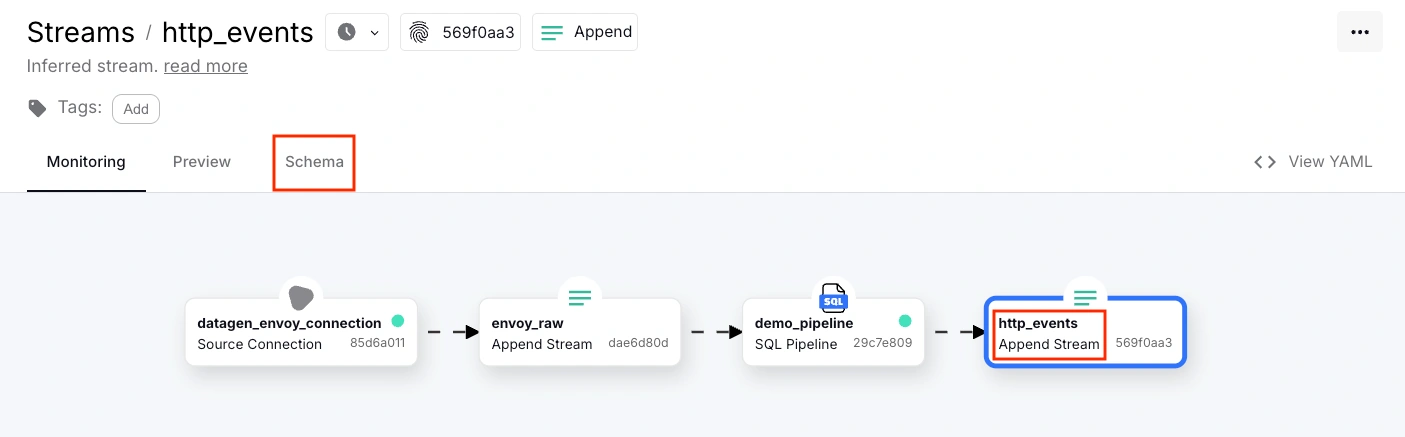
Task: Open View YAML
Action: coord(1313,162)
